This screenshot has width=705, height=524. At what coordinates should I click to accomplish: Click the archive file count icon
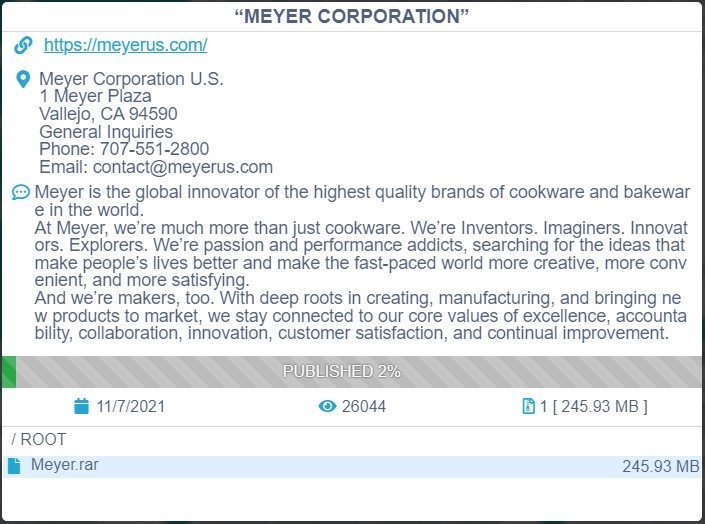click(x=529, y=407)
